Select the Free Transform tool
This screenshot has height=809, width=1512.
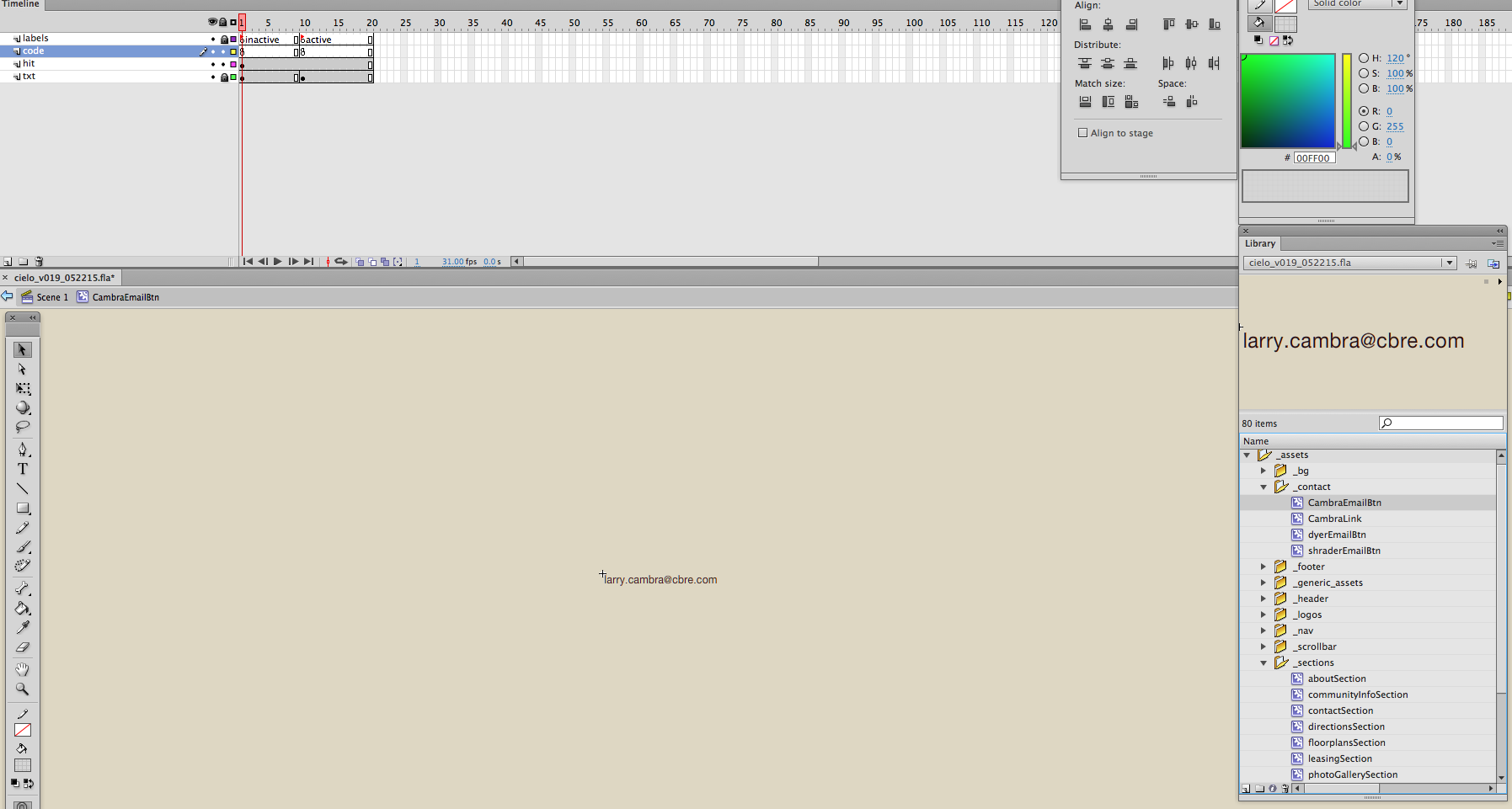[23, 389]
